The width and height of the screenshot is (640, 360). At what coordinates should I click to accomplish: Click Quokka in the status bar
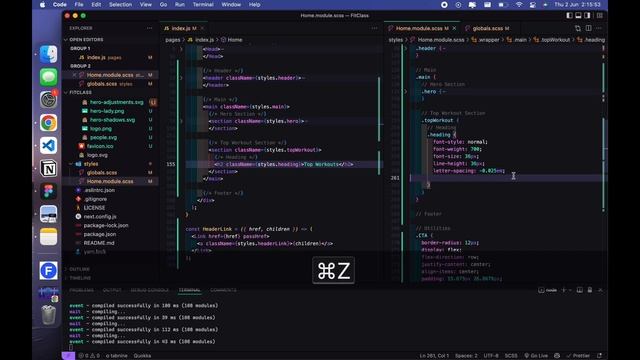142,356
